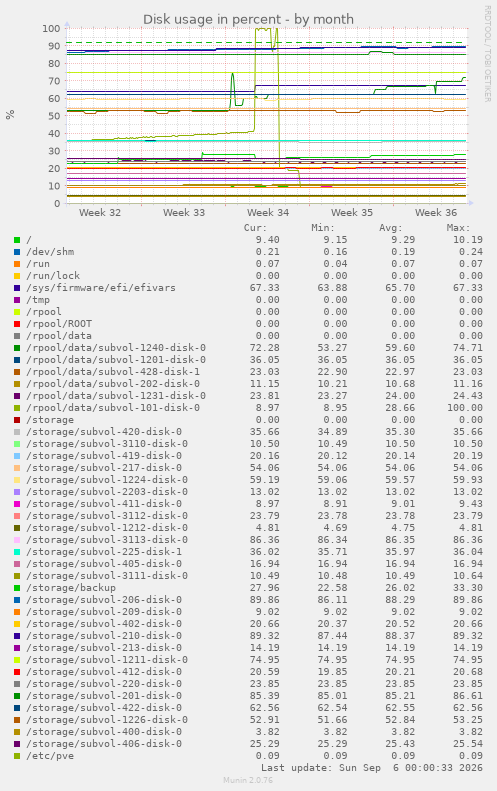
Task: Click the /rpool/ROOT legend label
Action: point(59,324)
